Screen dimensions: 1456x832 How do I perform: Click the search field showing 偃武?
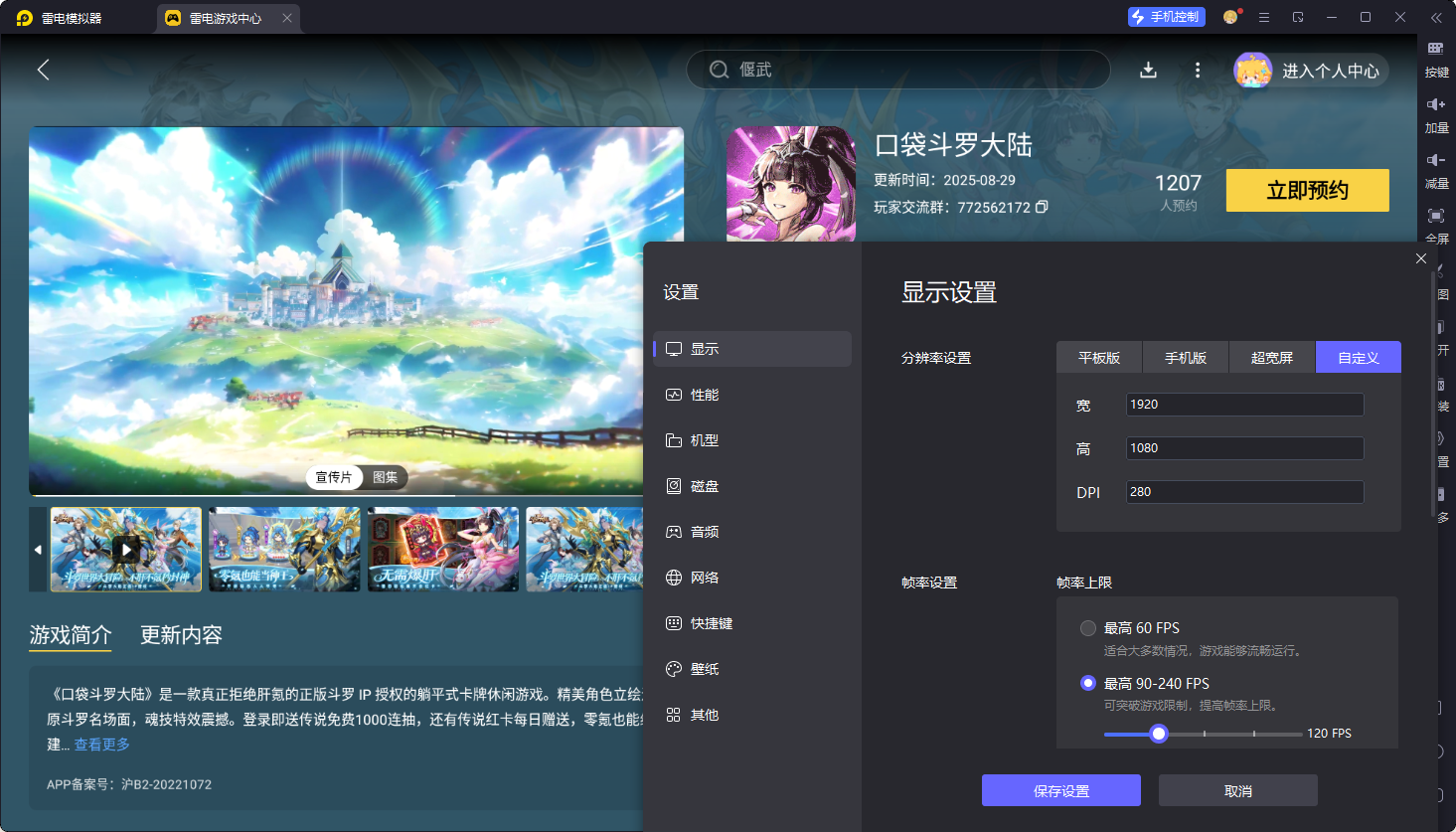(898, 70)
